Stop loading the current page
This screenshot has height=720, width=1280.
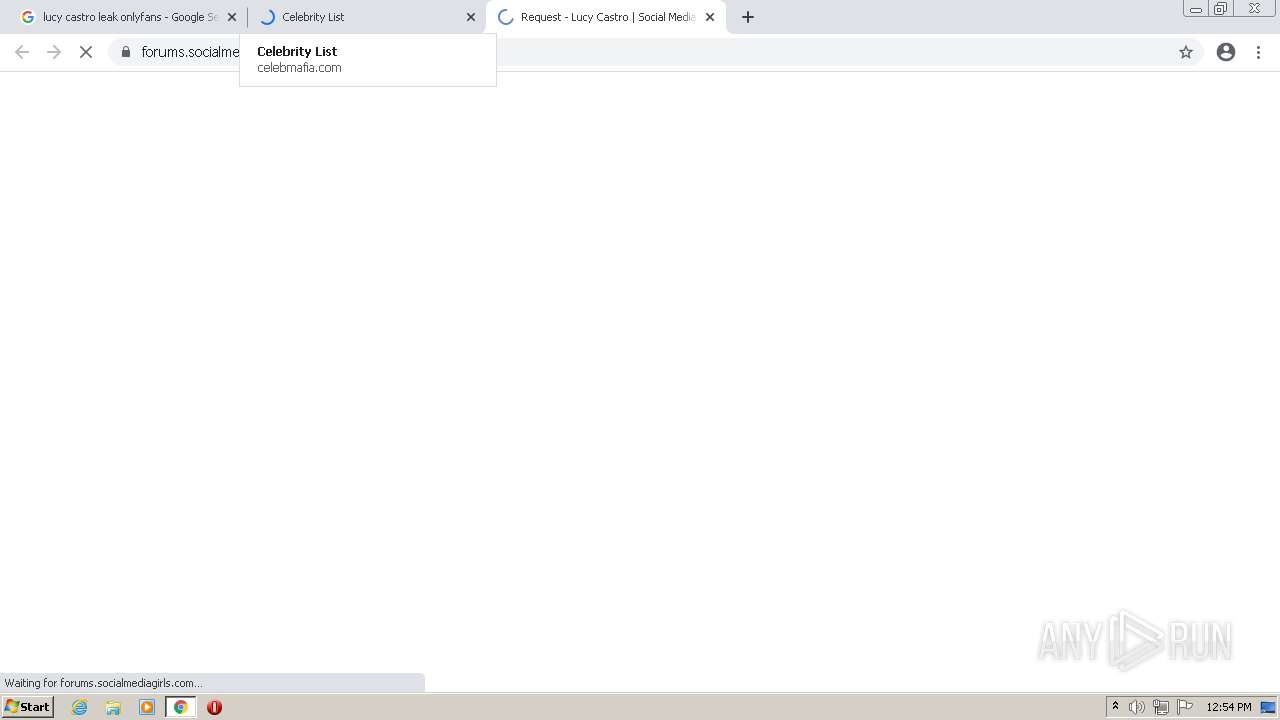(x=86, y=52)
